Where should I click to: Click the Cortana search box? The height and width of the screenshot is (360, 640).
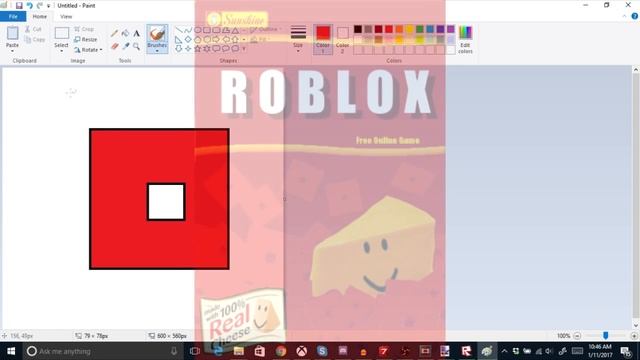(x=102, y=351)
